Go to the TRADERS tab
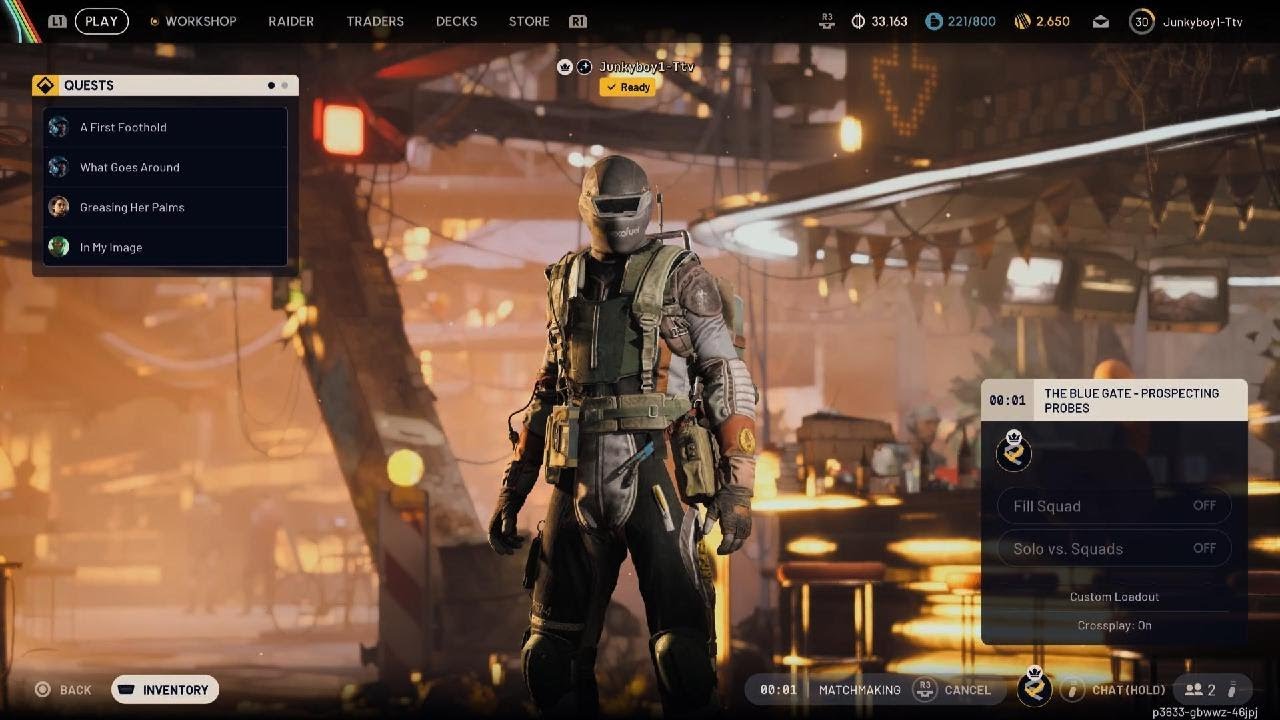This screenshot has width=1280, height=720. pyautogui.click(x=375, y=21)
